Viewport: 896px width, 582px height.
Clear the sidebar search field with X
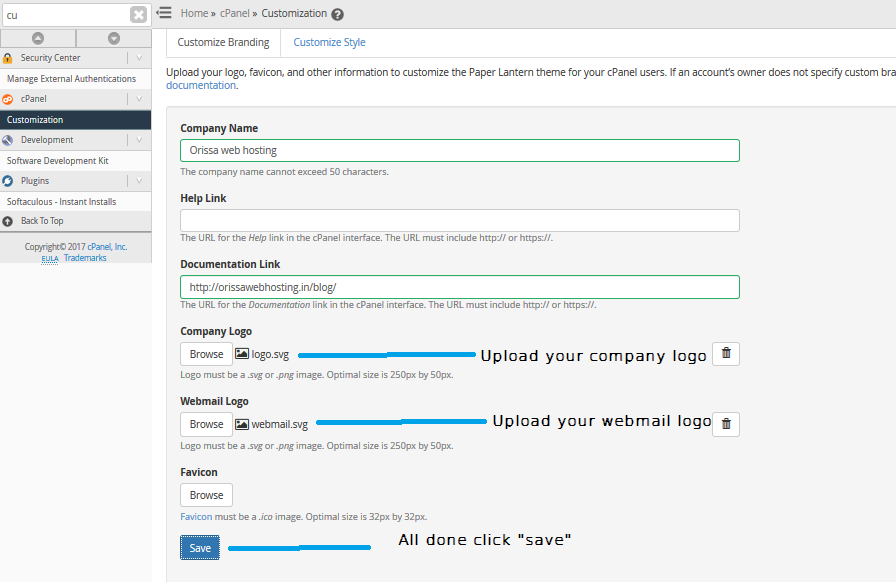[x=138, y=14]
